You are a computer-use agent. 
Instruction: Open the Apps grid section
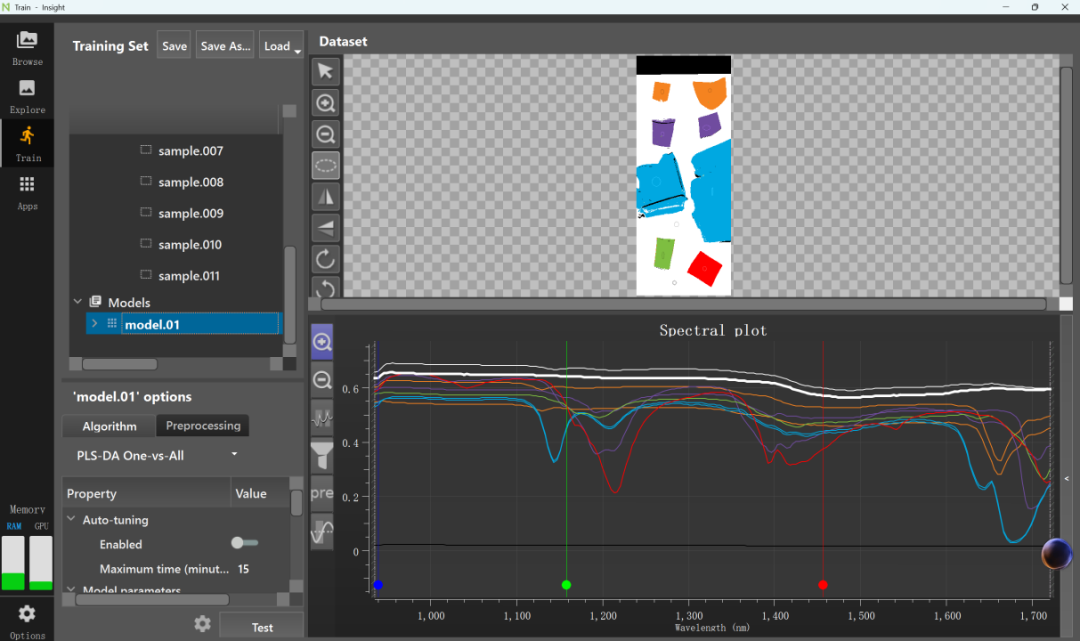click(x=27, y=192)
